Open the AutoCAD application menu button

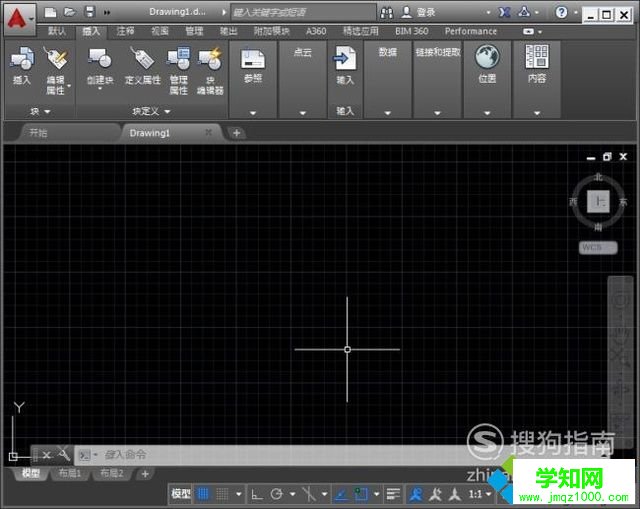click(x=20, y=19)
